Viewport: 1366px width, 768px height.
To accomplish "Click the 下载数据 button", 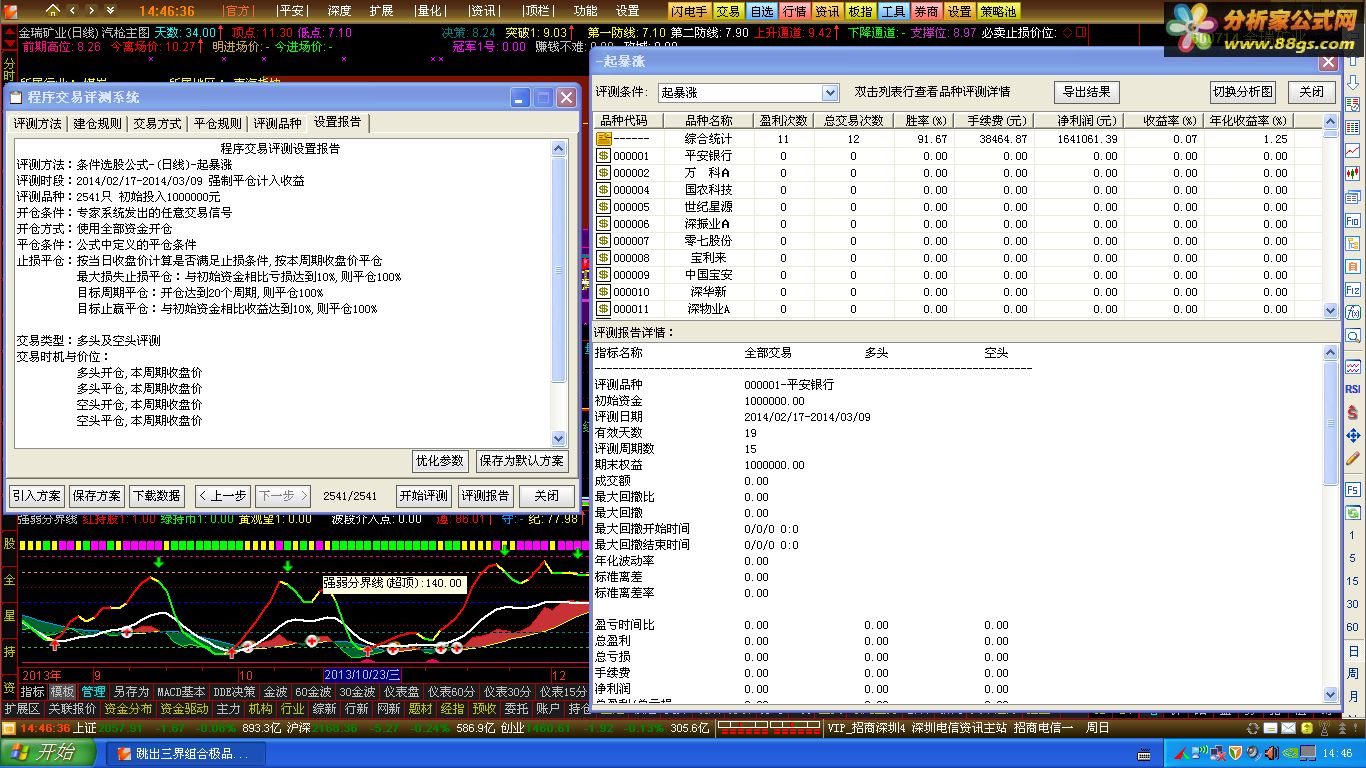I will pos(157,496).
